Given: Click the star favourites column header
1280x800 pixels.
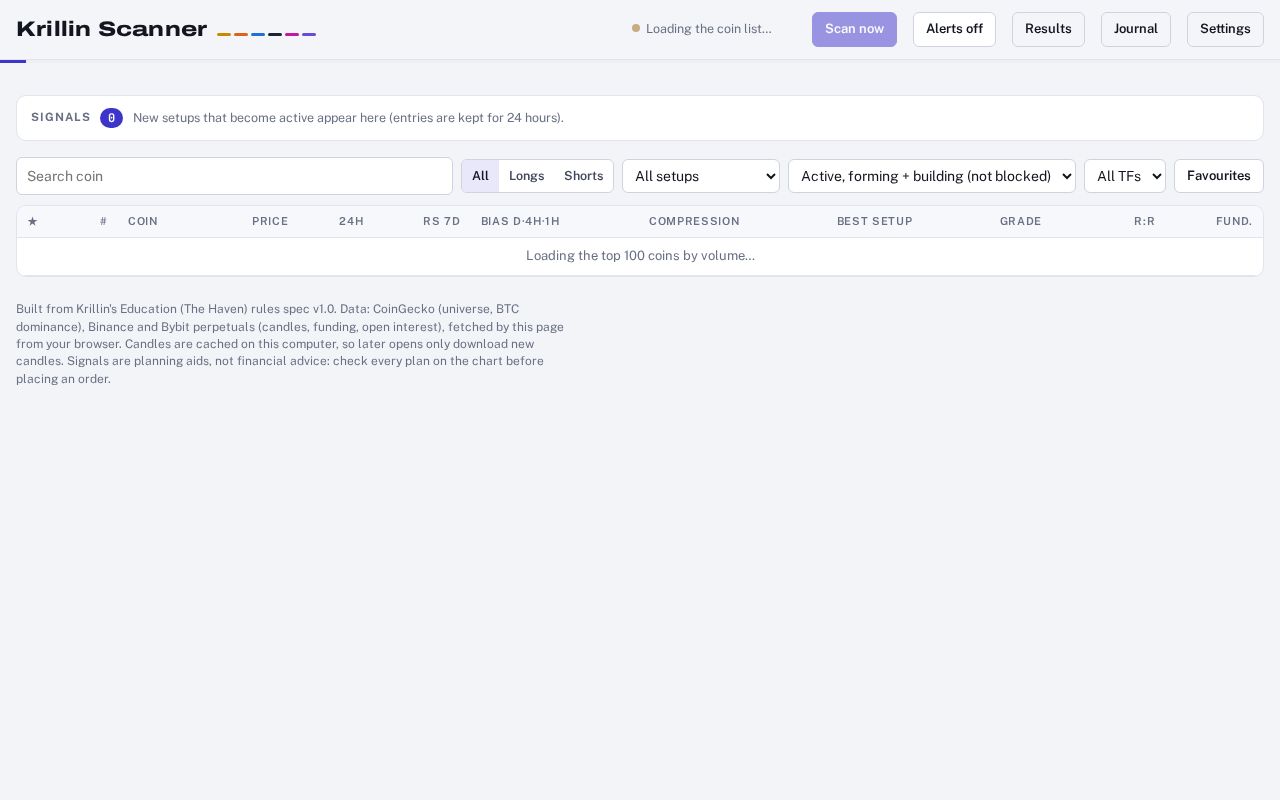Looking at the screenshot, I should (33, 222).
